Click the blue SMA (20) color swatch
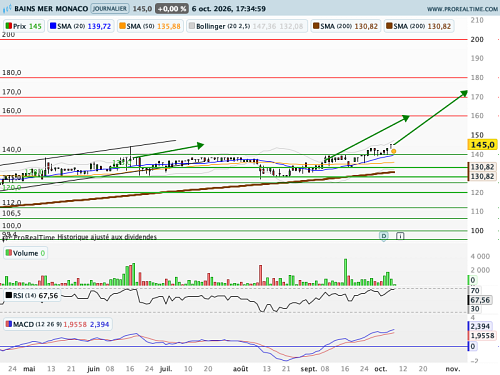The width and height of the screenshot is (500, 375). (53, 26)
